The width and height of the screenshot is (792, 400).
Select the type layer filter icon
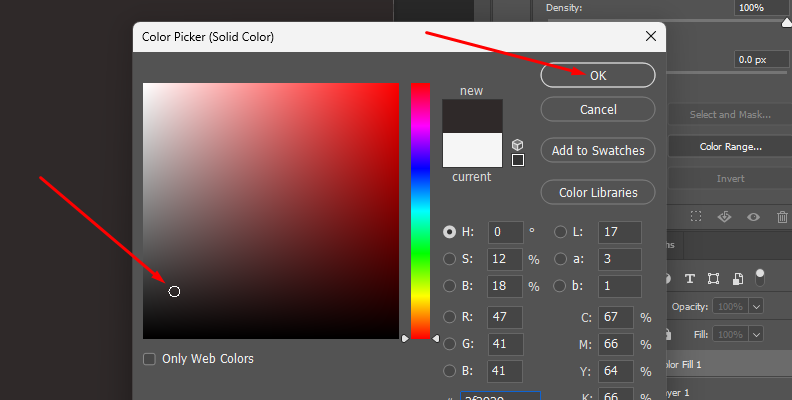coord(690,278)
